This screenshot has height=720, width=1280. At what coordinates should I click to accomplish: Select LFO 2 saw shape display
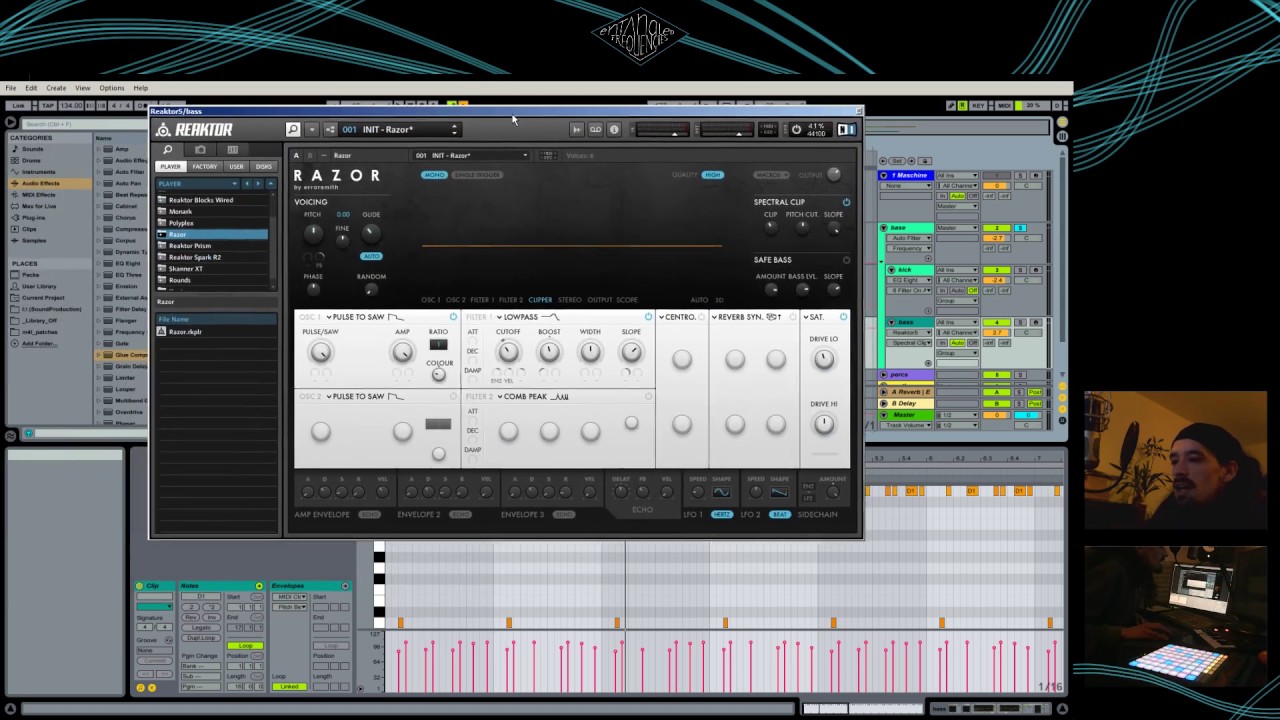pyautogui.click(x=779, y=492)
